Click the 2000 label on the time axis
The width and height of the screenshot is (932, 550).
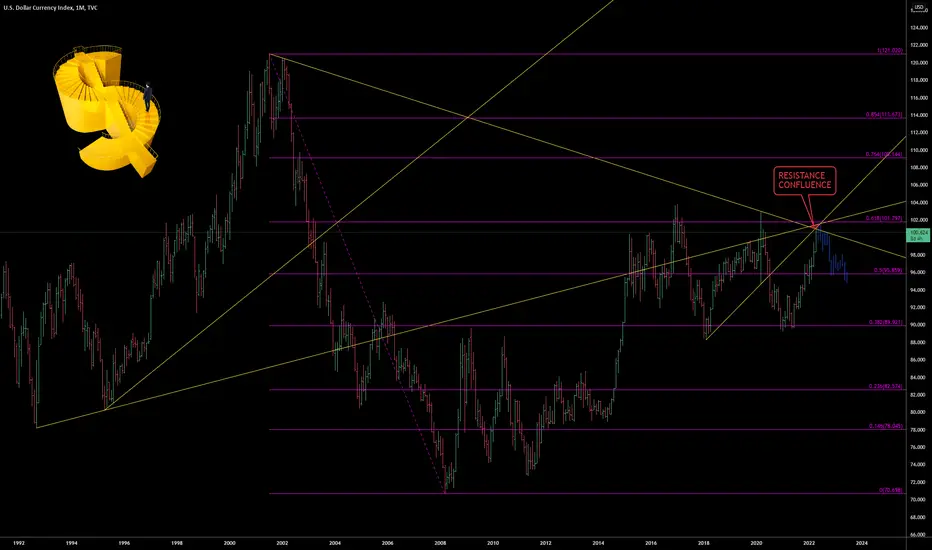click(229, 543)
